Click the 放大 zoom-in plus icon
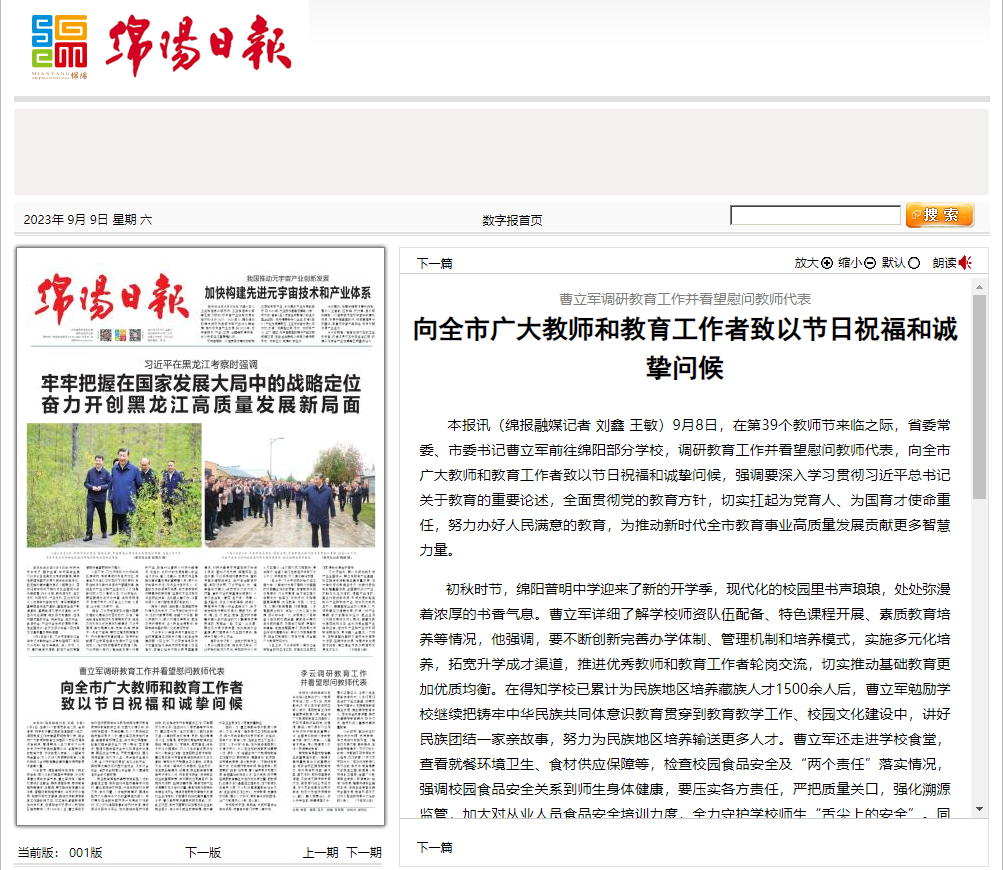 (x=827, y=263)
